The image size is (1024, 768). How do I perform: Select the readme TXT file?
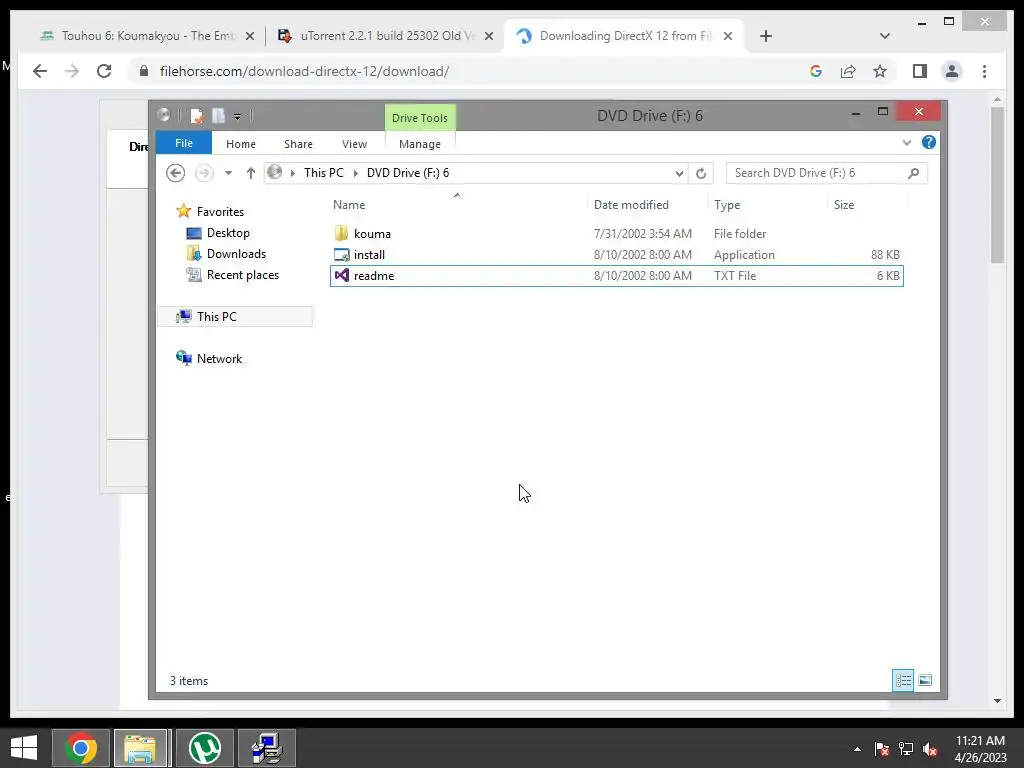click(x=616, y=276)
